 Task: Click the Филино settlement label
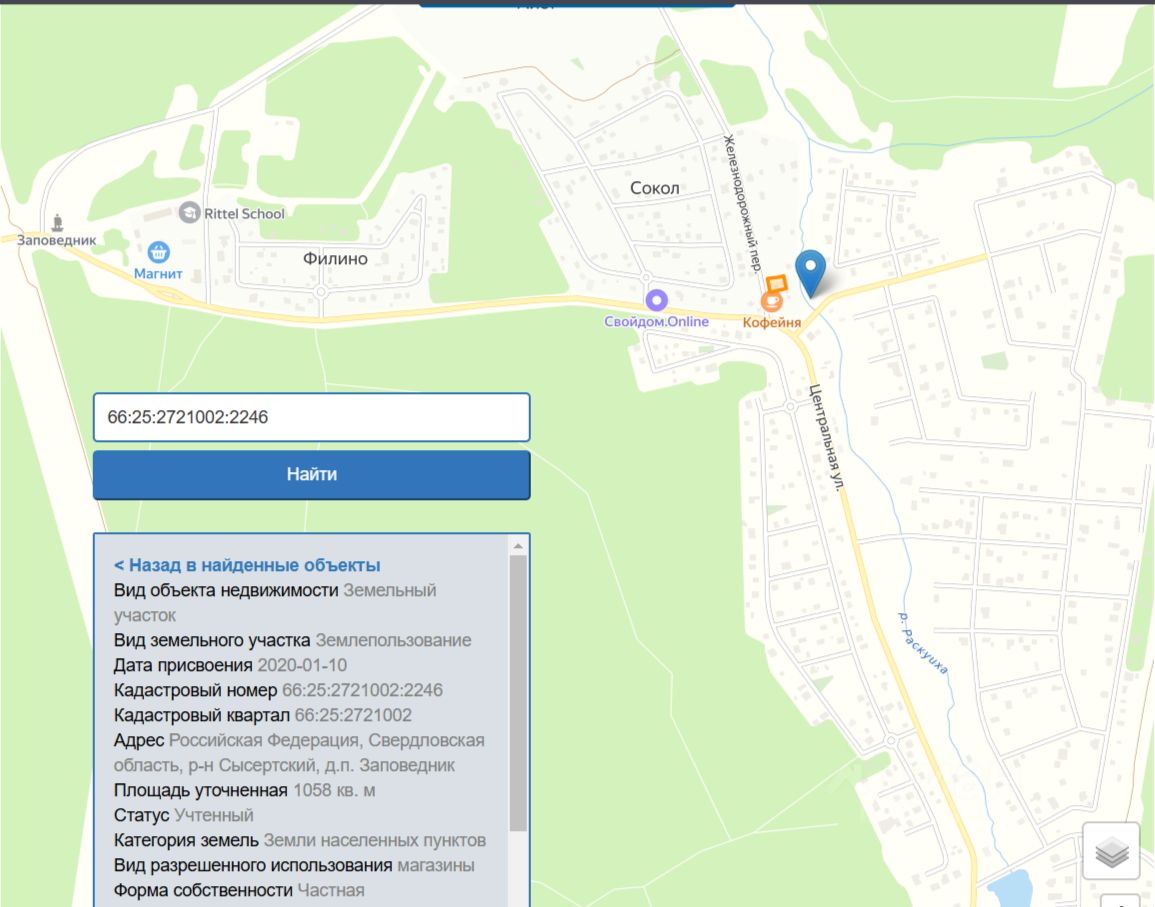[335, 259]
